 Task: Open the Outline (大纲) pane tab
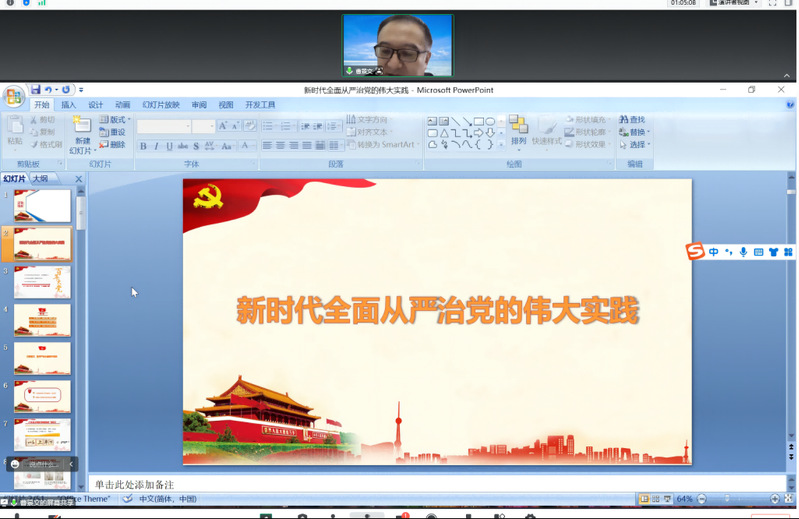point(40,179)
